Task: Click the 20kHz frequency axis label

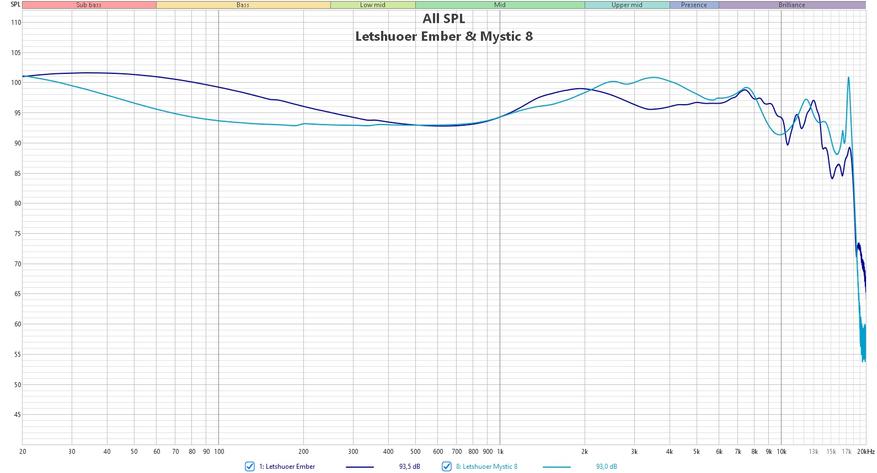Action: tap(865, 451)
